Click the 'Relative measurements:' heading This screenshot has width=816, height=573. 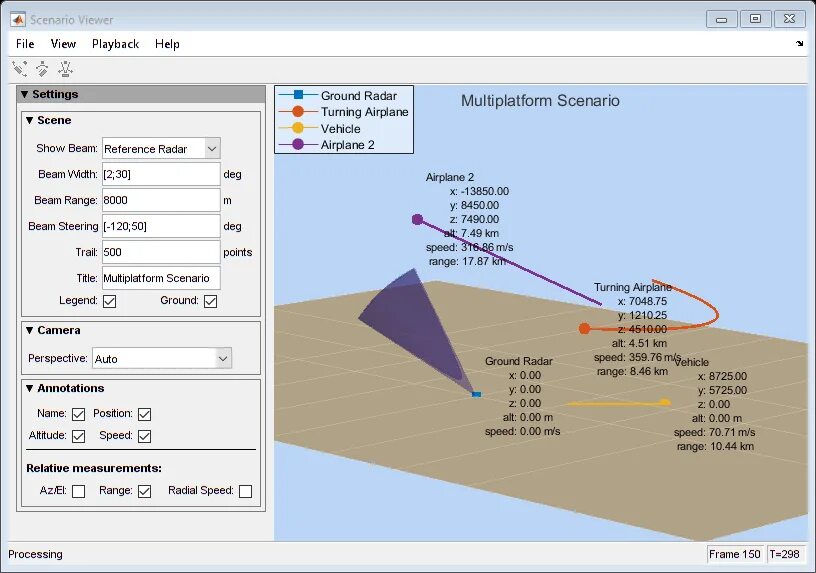pyautogui.click(x=94, y=468)
